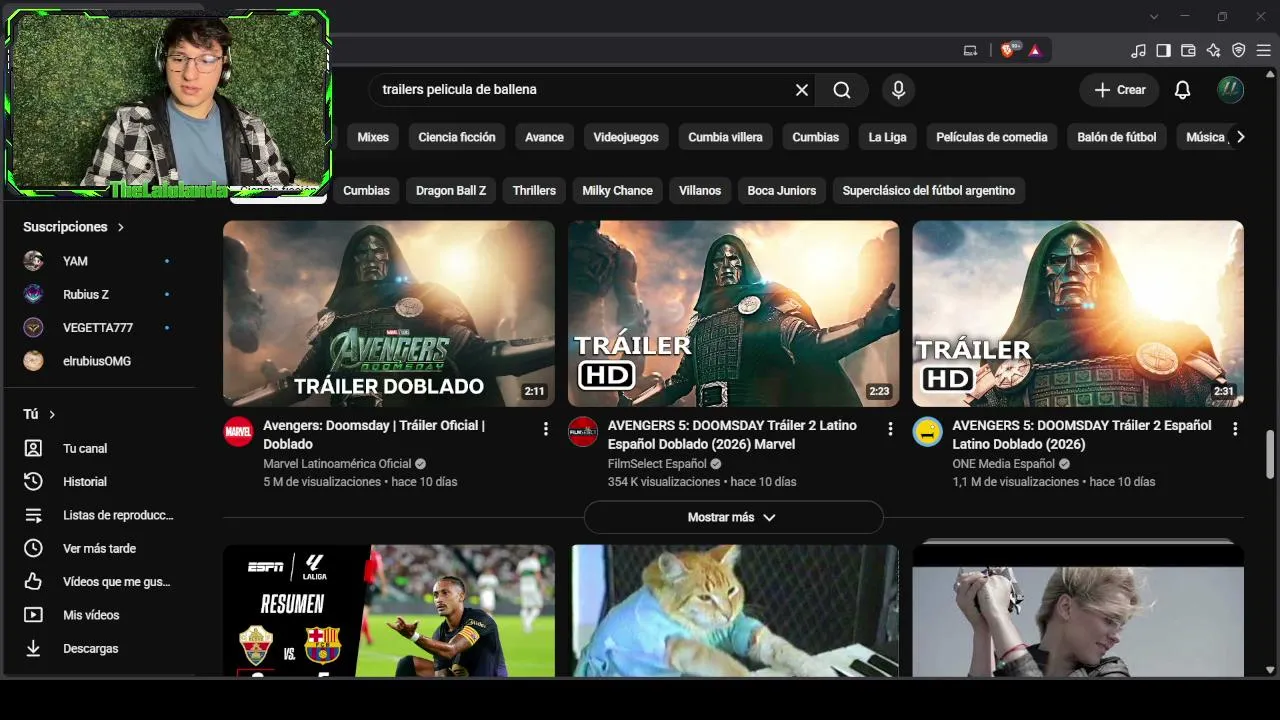Open ONE Media Español channel avatar
This screenshot has width=1280, height=720.
(928, 431)
